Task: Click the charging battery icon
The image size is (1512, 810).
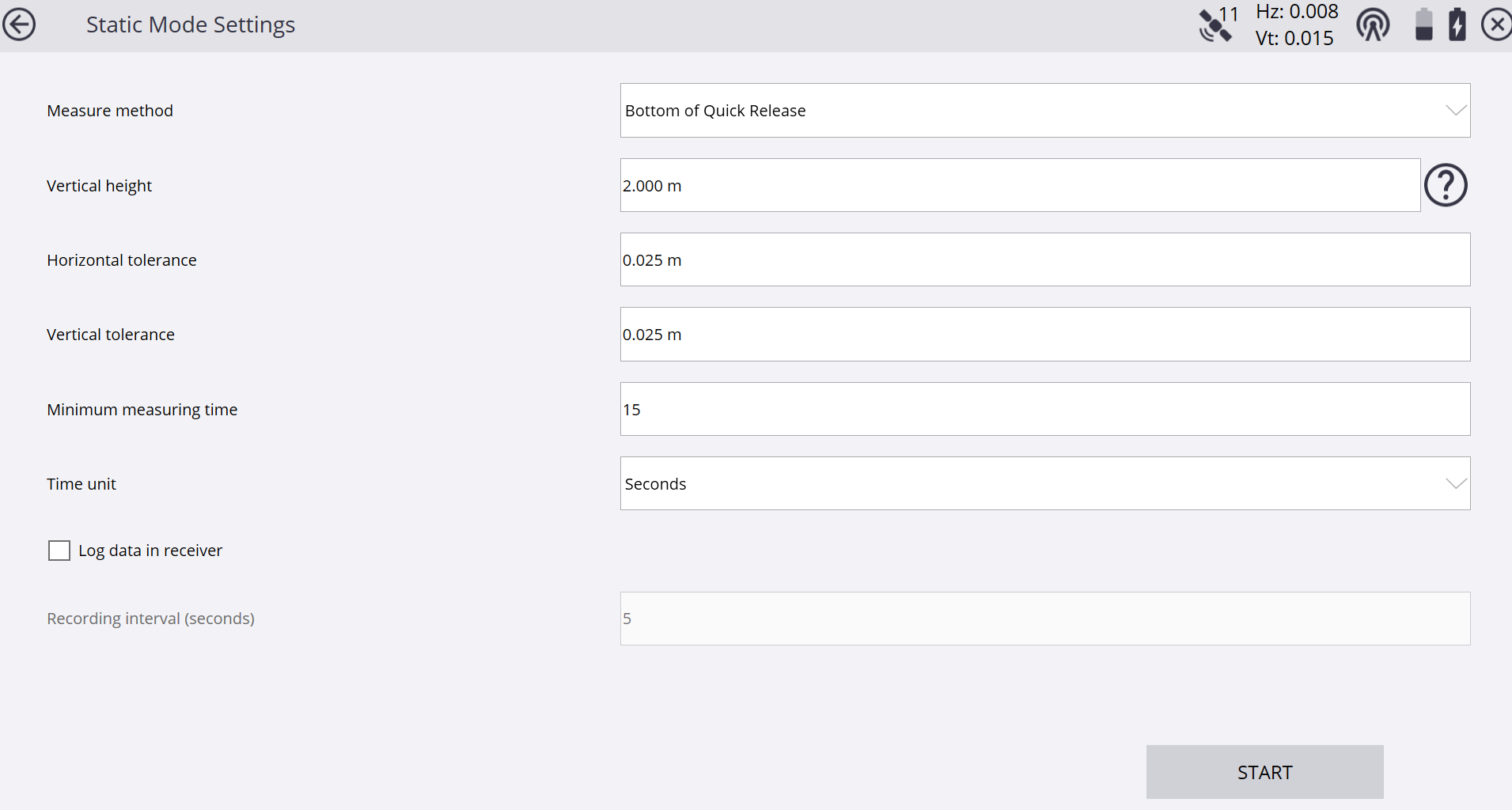Action: point(1457,25)
